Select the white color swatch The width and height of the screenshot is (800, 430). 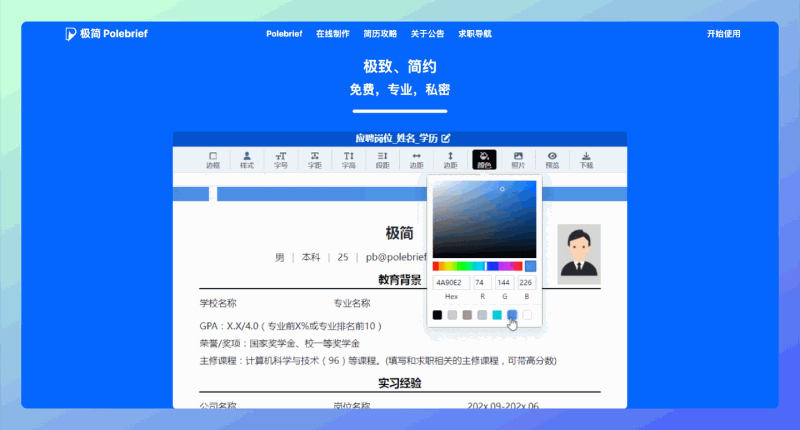pyautogui.click(x=527, y=315)
